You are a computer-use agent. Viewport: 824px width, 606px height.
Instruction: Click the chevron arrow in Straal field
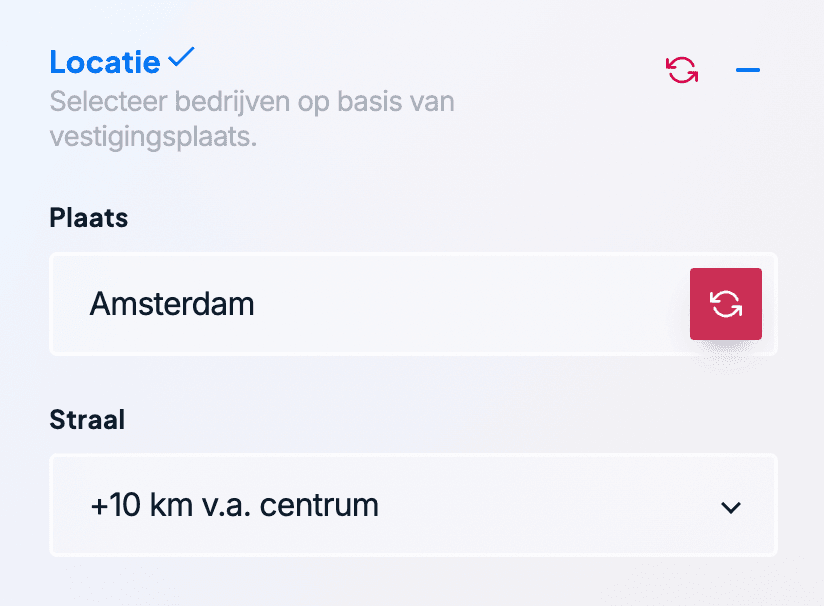click(731, 507)
